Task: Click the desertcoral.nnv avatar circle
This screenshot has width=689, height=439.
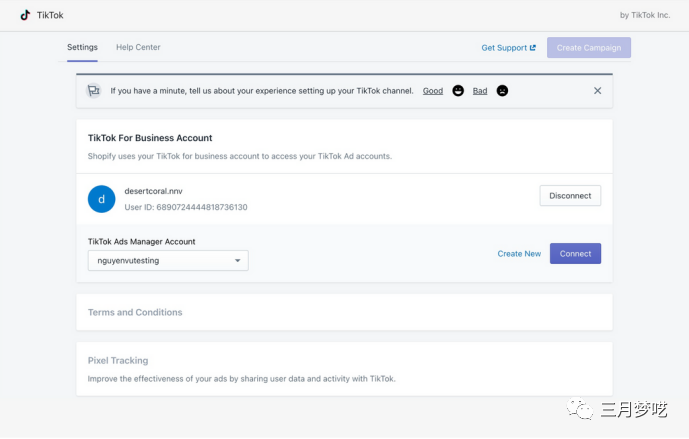Action: [x=101, y=199]
